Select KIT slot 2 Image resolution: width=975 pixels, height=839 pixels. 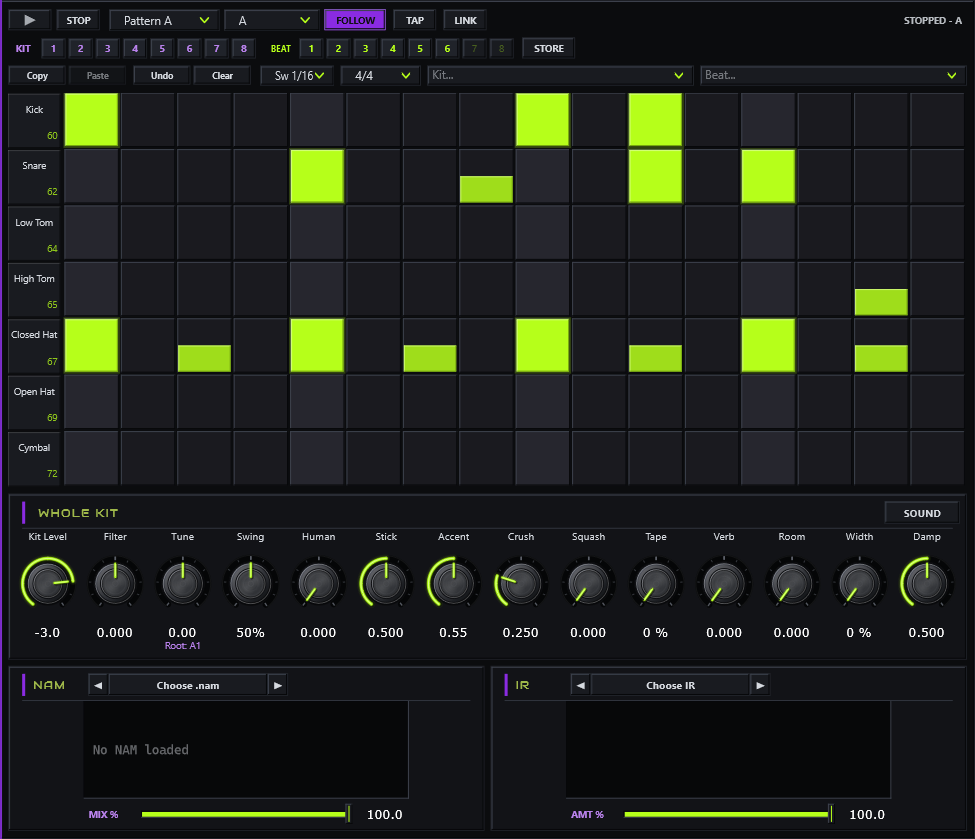tap(80, 48)
